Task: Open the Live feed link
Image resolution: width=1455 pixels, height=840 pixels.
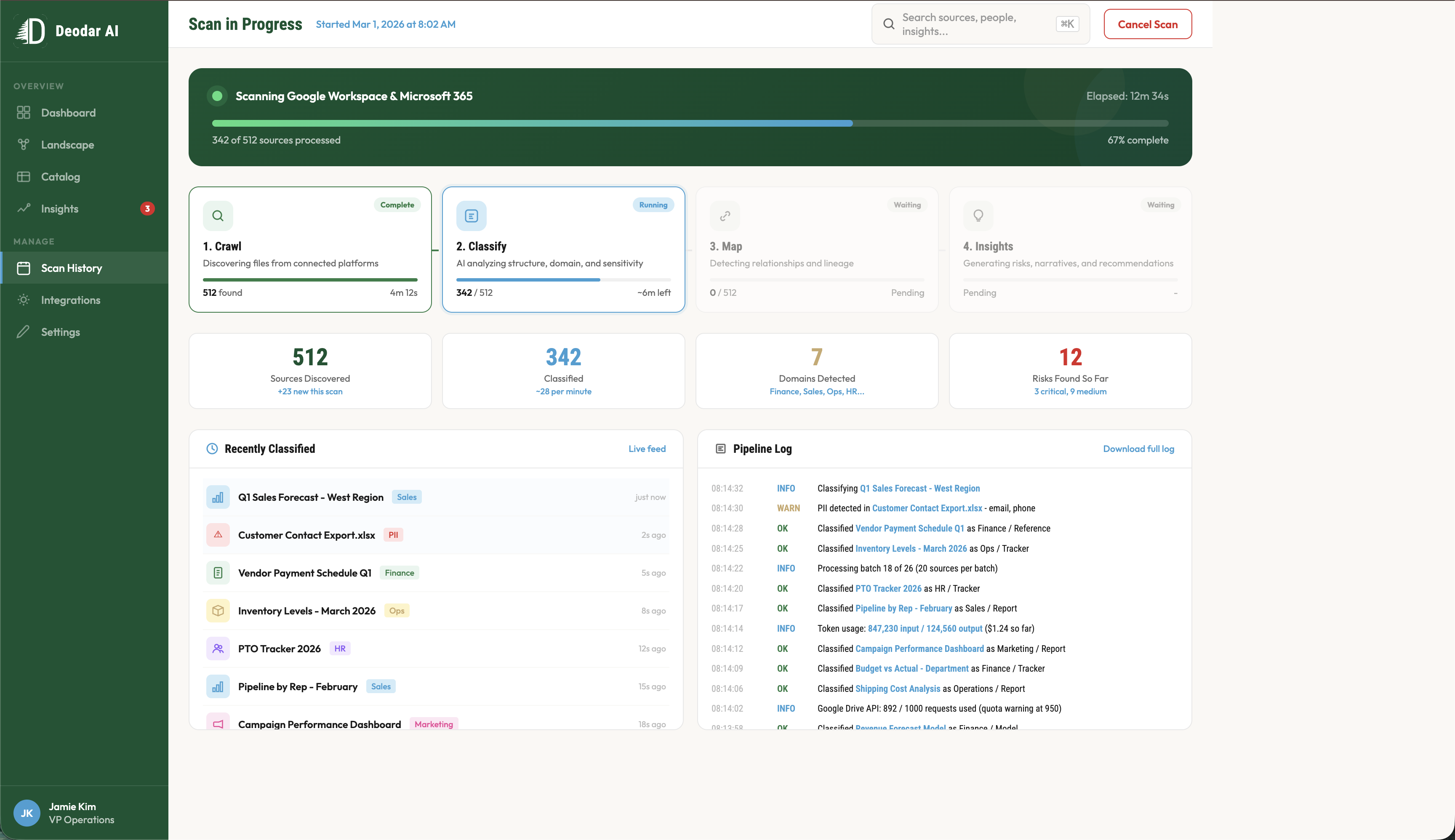Action: click(x=646, y=449)
